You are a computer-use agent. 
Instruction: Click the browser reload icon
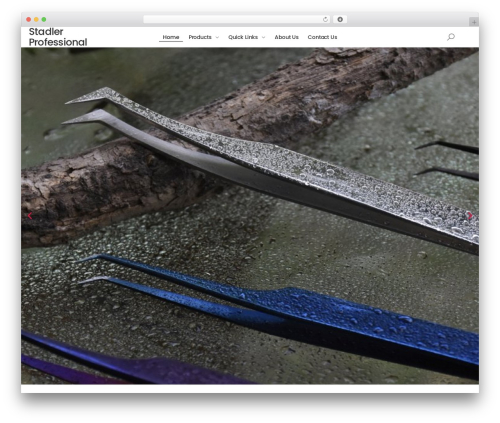[x=325, y=19]
